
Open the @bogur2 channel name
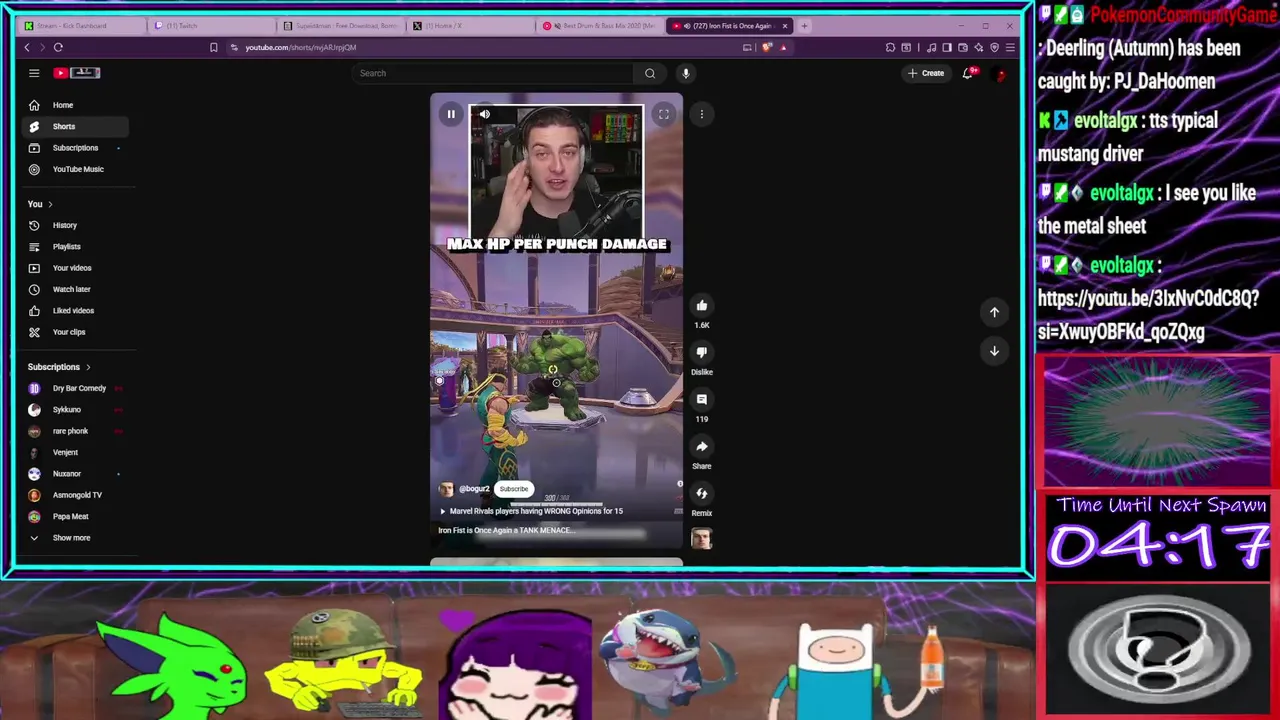[475, 489]
